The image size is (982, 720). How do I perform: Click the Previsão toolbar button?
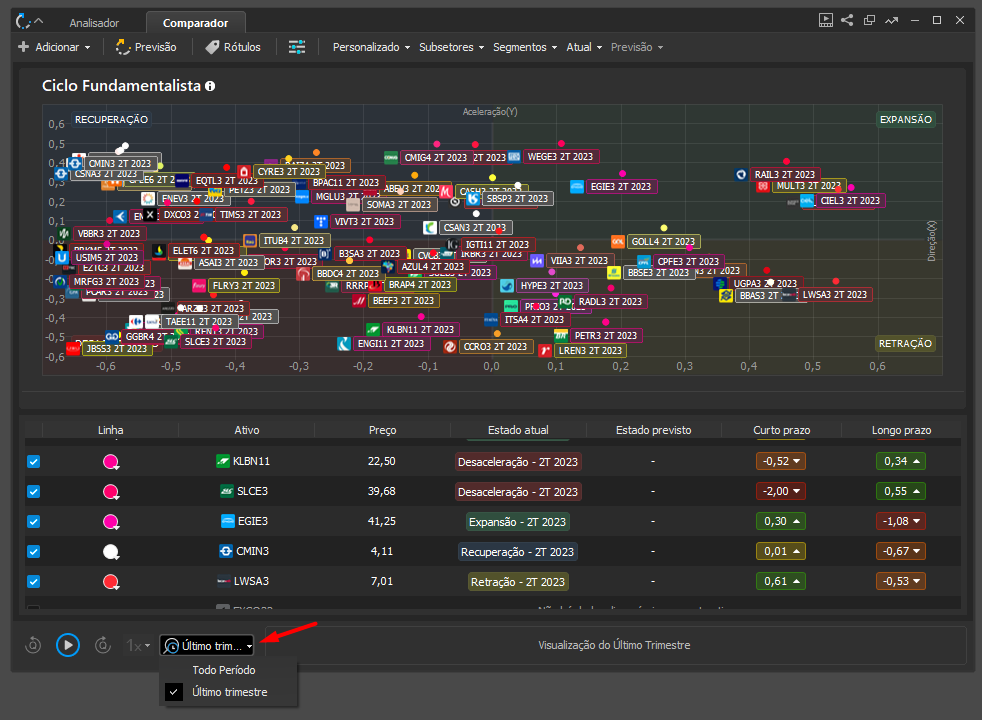(x=146, y=47)
